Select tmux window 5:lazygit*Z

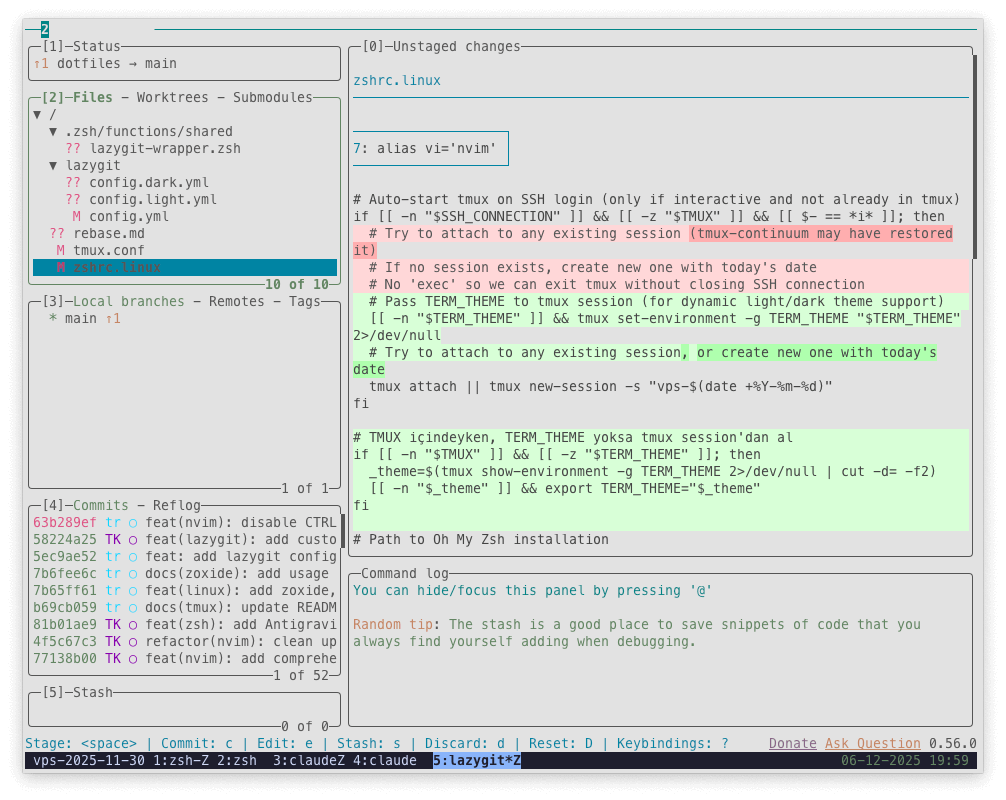click(477, 761)
